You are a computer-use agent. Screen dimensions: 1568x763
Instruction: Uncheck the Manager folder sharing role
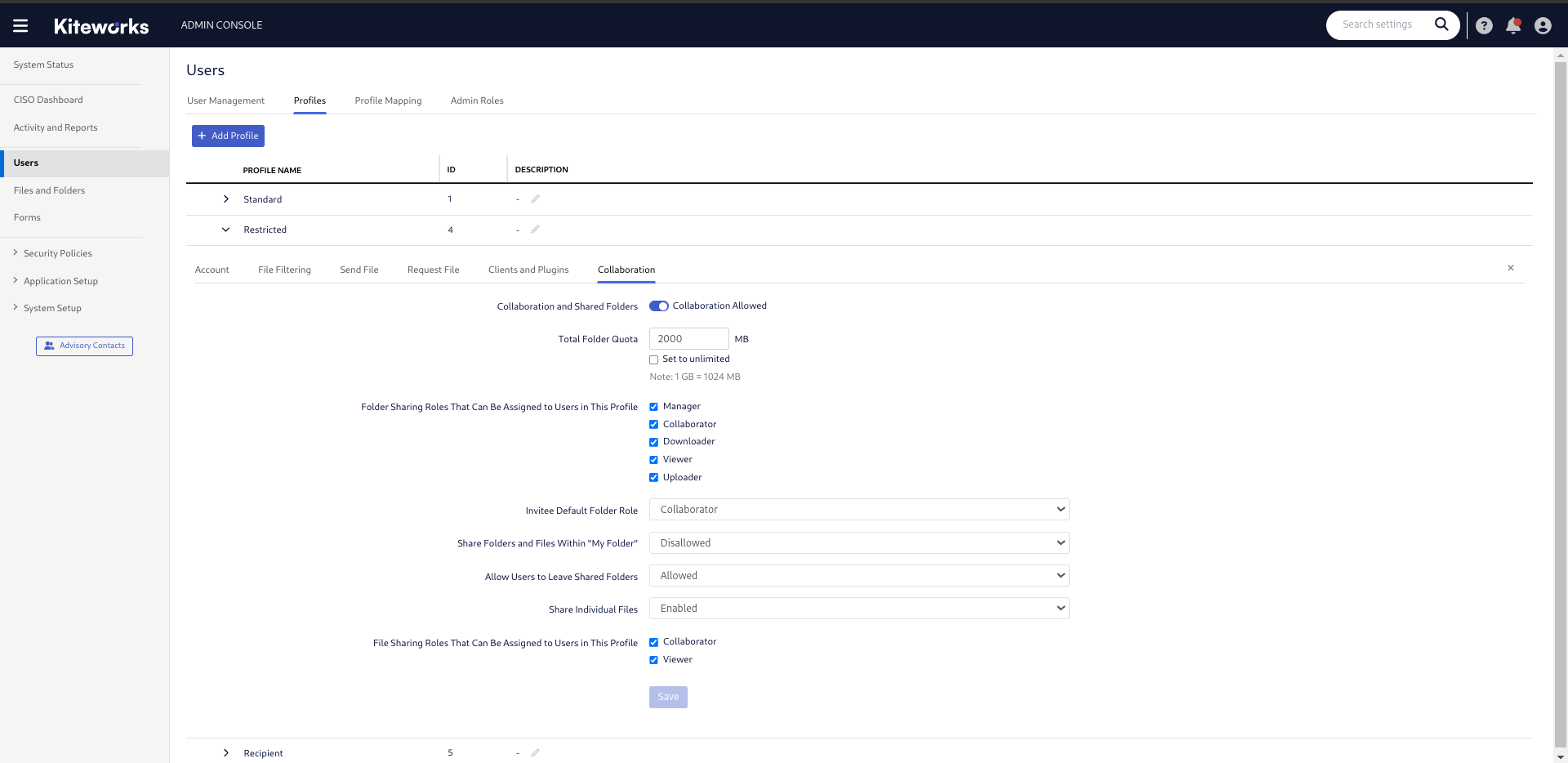tap(653, 406)
